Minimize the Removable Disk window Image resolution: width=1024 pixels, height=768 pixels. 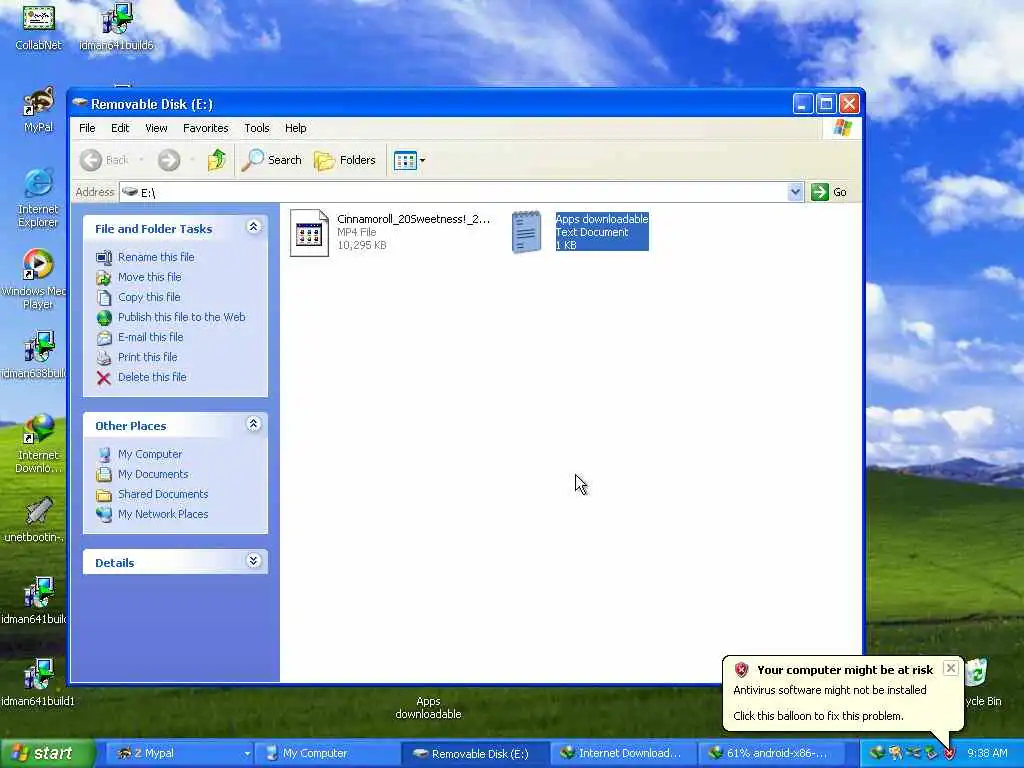pyautogui.click(x=803, y=103)
